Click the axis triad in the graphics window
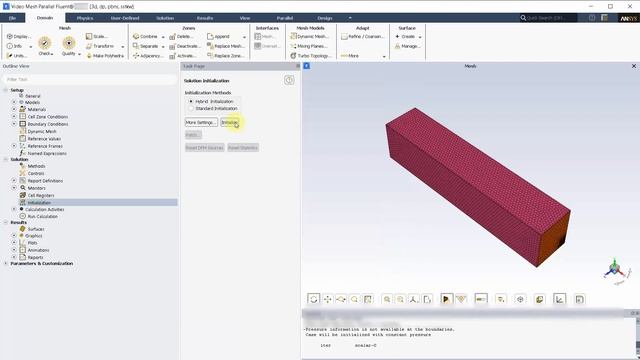The width and height of the screenshot is (640, 360). click(x=615, y=270)
